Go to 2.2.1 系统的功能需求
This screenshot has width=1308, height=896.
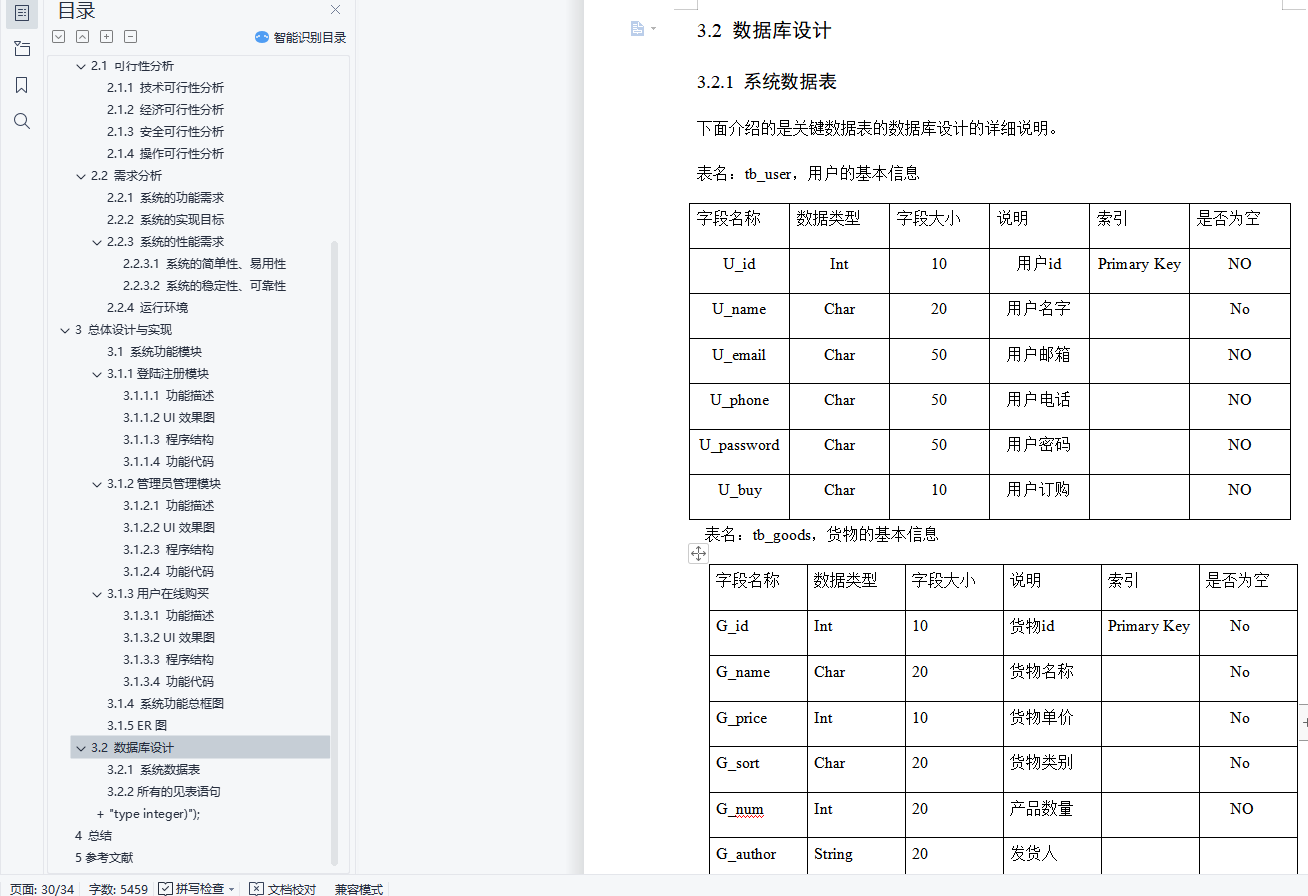click(165, 198)
